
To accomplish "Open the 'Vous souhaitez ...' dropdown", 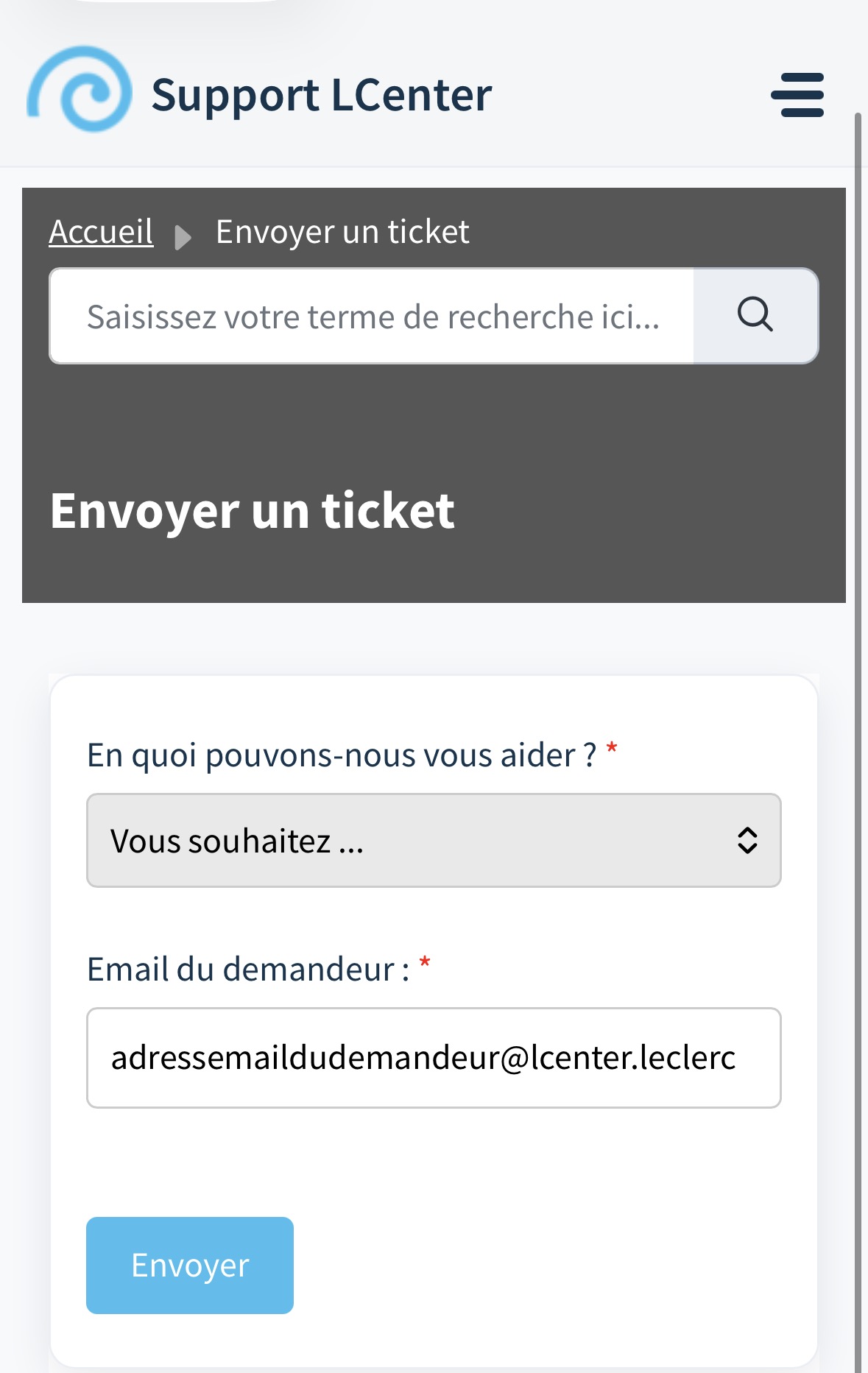I will pyautogui.click(x=434, y=840).
